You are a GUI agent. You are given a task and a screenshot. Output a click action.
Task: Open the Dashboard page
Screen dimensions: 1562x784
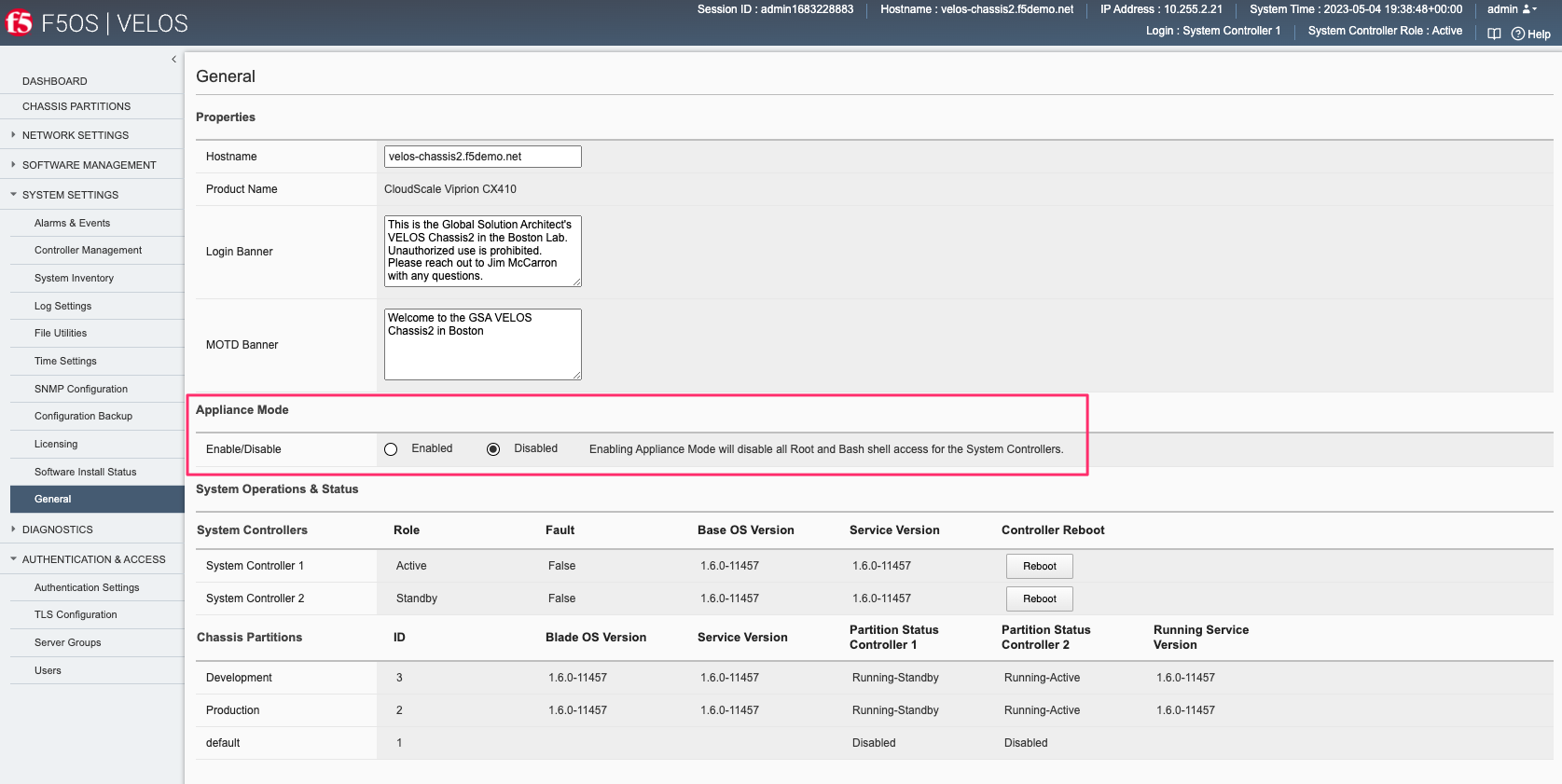(55, 81)
